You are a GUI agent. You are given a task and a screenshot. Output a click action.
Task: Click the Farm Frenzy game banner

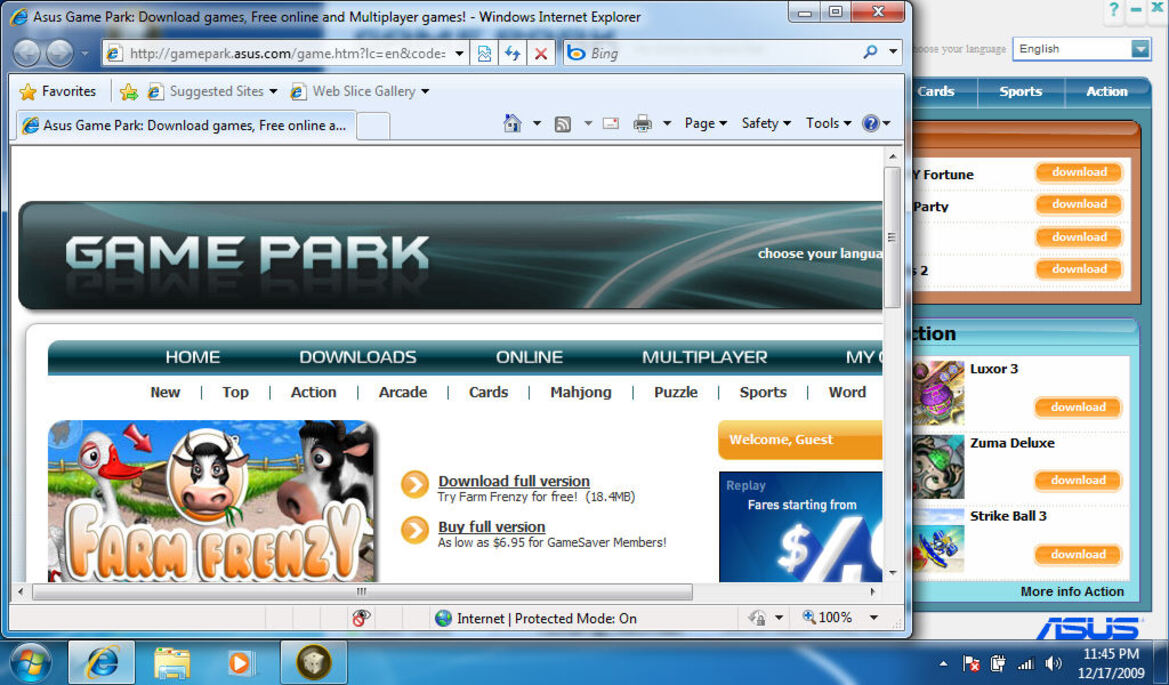pos(212,501)
